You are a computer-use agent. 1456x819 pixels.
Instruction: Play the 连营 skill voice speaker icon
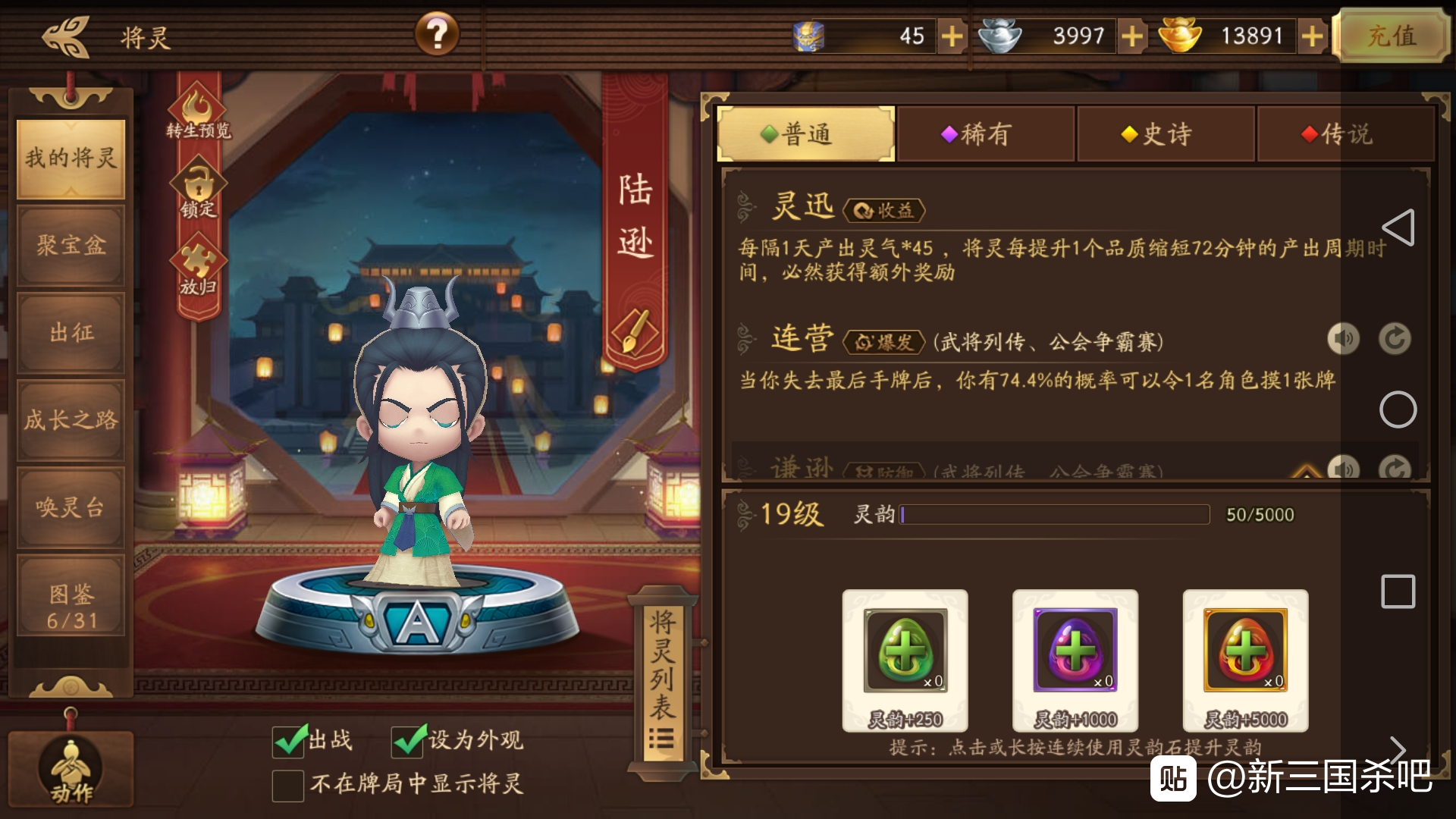(x=1343, y=339)
